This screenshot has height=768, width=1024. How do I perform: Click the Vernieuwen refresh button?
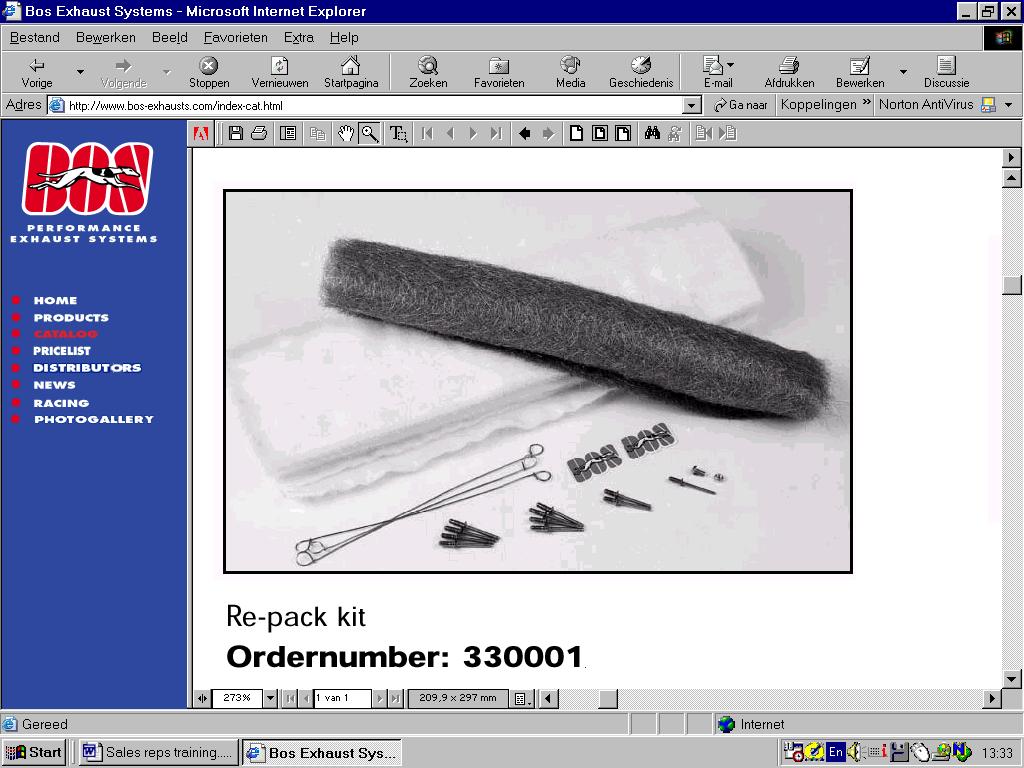[280, 73]
